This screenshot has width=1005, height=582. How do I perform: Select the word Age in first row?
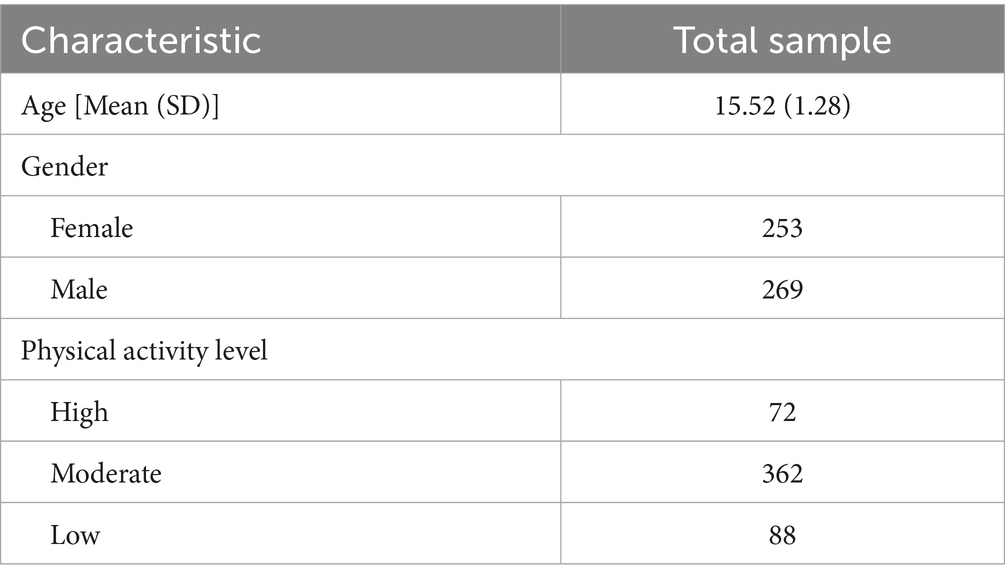coord(40,104)
